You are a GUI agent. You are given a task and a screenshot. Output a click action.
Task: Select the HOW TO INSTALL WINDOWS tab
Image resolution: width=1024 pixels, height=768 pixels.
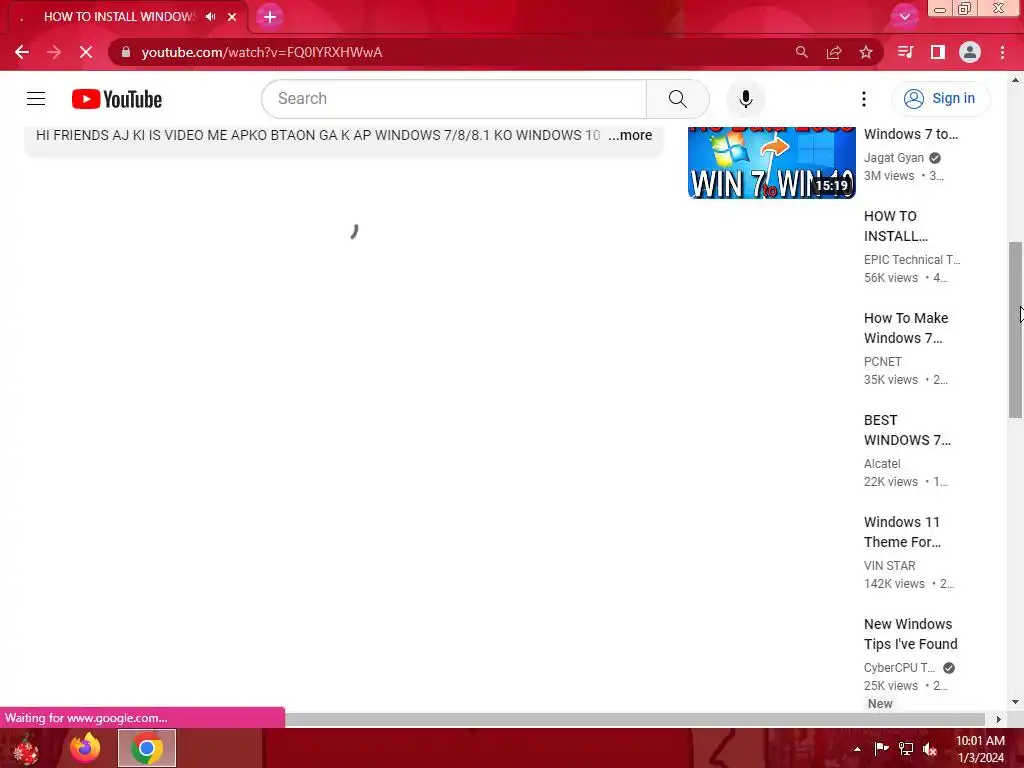click(x=119, y=17)
